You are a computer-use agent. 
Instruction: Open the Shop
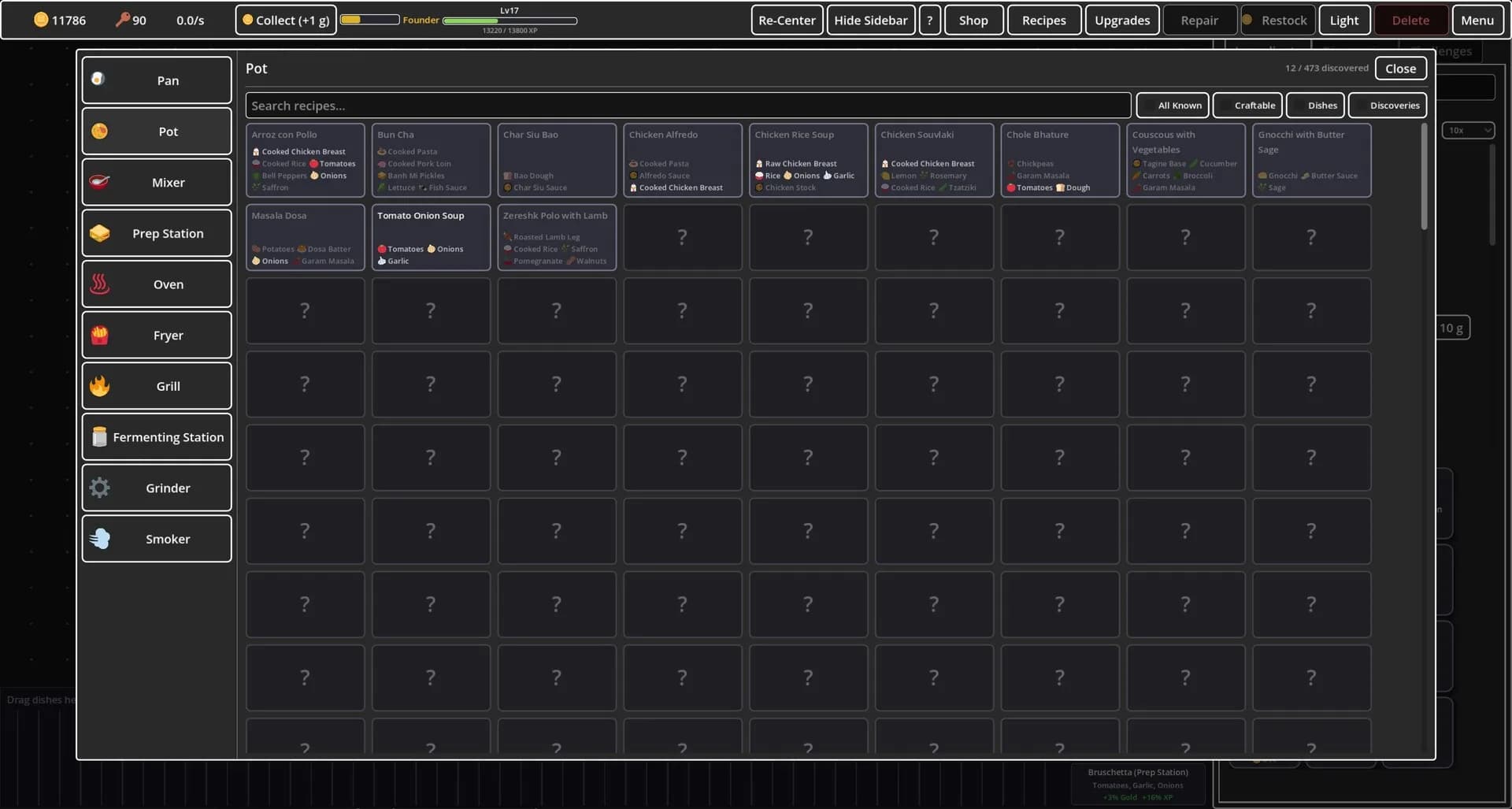click(973, 20)
